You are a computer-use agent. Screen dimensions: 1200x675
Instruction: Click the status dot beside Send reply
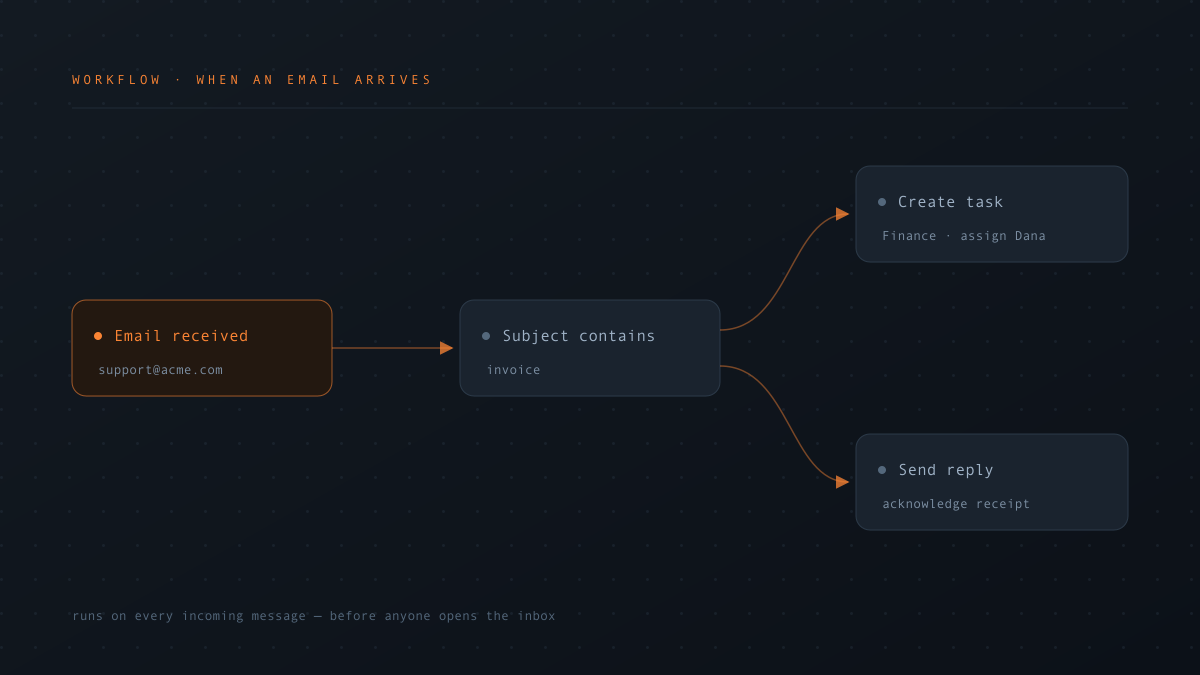[882, 470]
